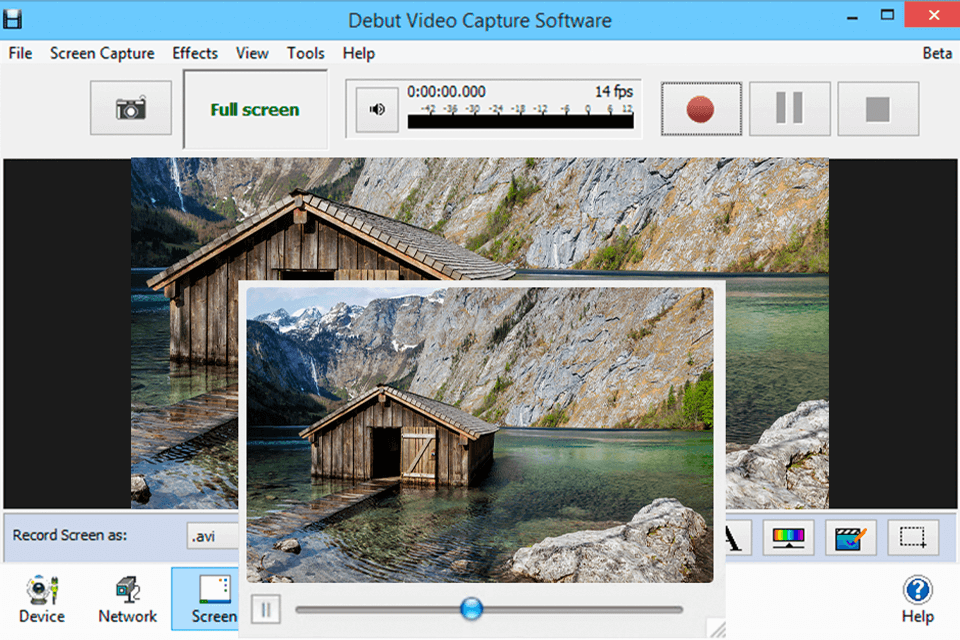
Task: Click the 14 fps indicator
Action: 614,92
